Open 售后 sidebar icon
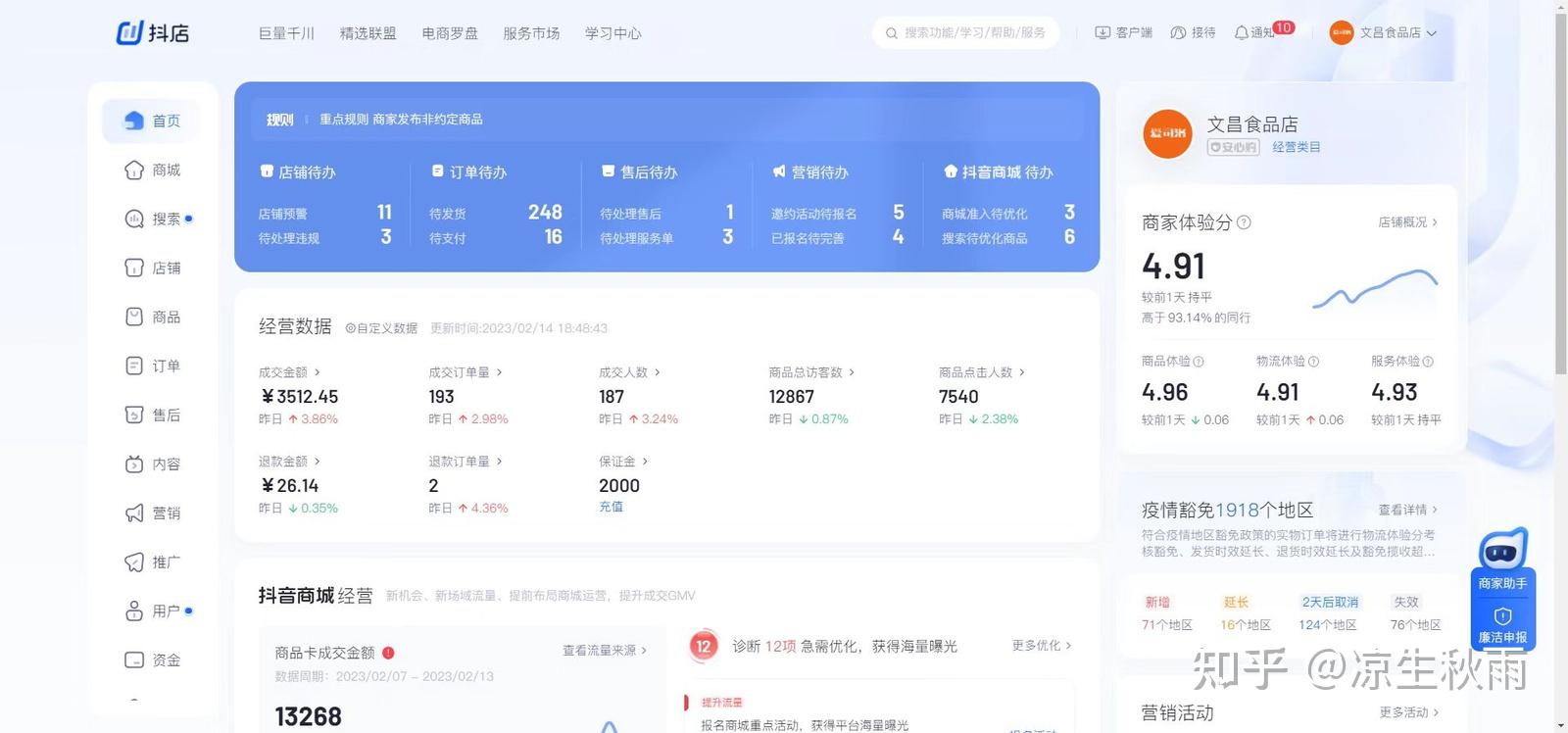This screenshot has height=733, width=1568. 134,415
